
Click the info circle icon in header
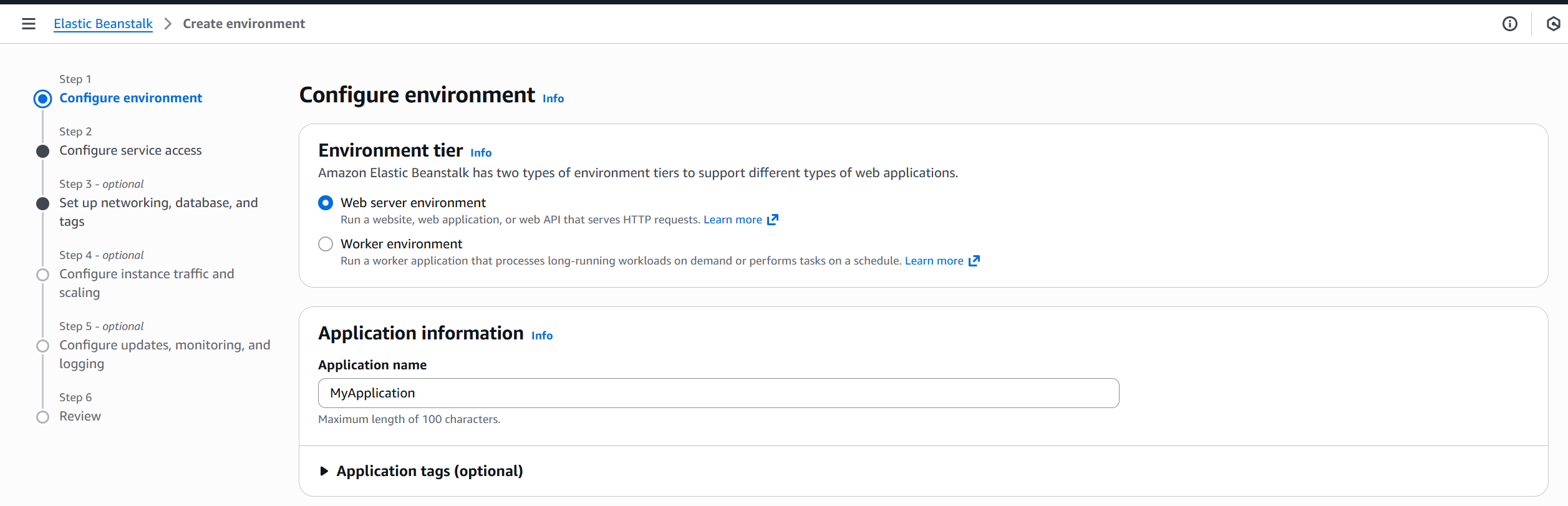(x=1509, y=24)
